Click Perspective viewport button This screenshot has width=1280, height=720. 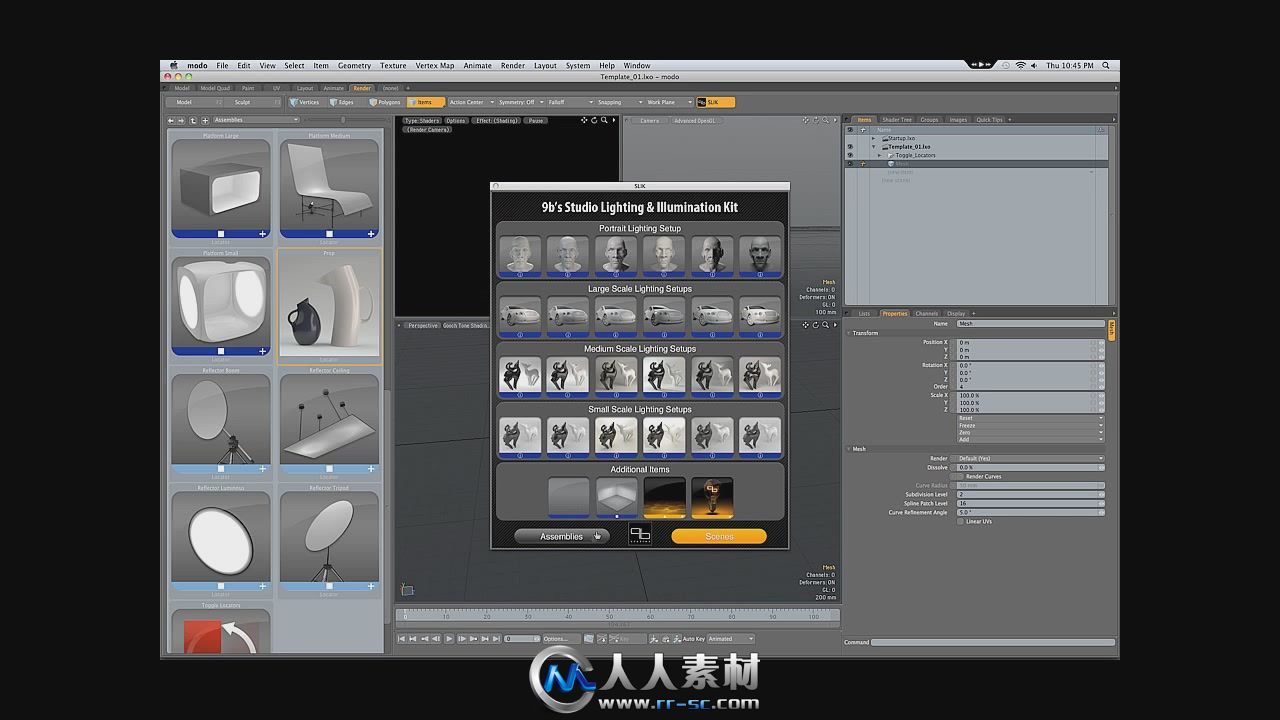(x=423, y=325)
